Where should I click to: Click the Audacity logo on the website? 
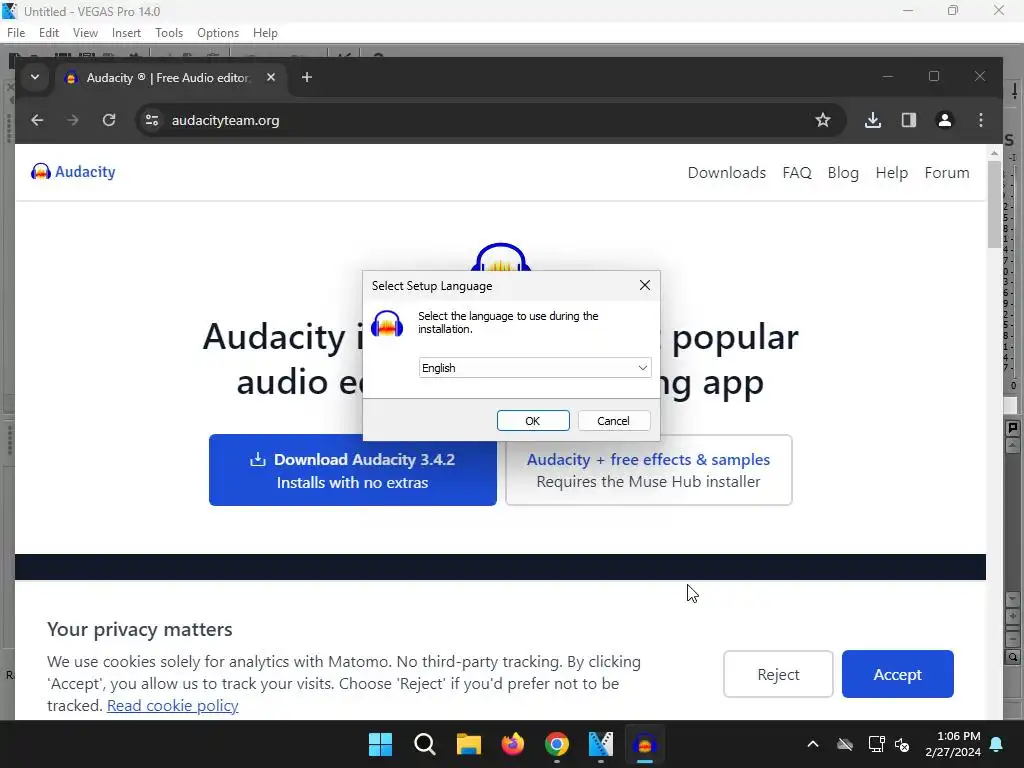click(73, 172)
